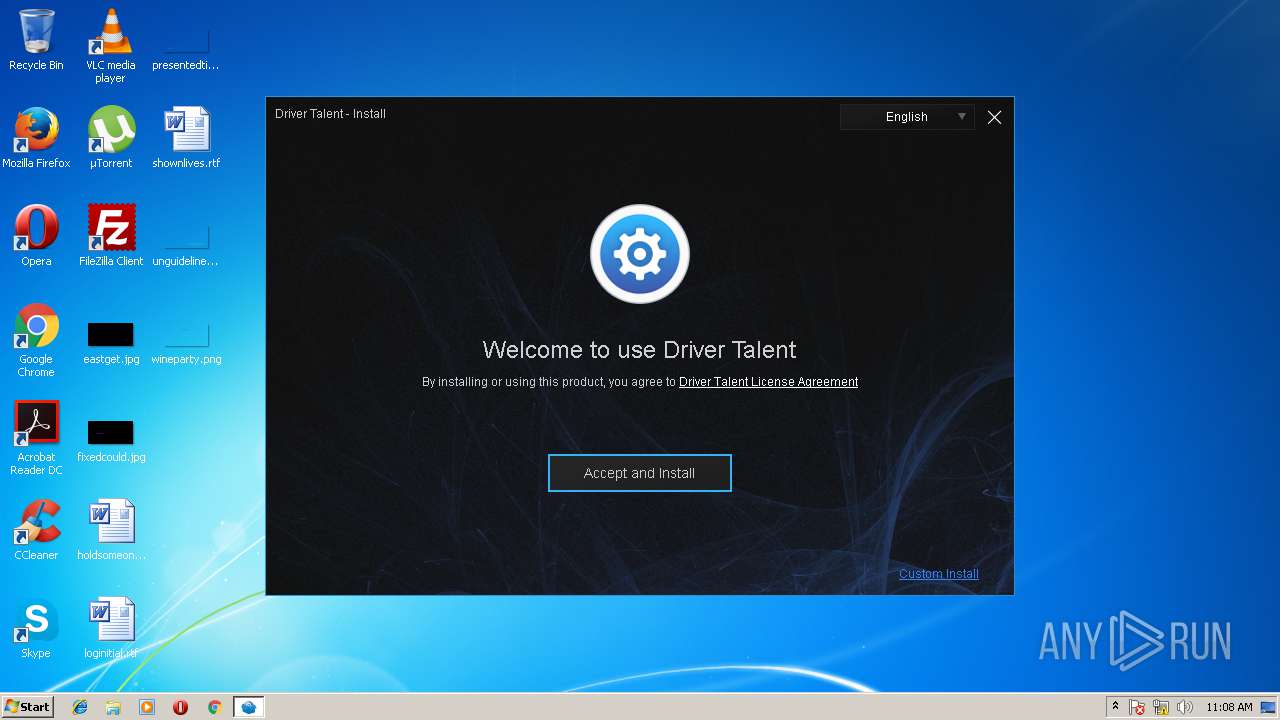Open Google Chrome desktop shortcut
The width and height of the screenshot is (1280, 720).
click(36, 340)
